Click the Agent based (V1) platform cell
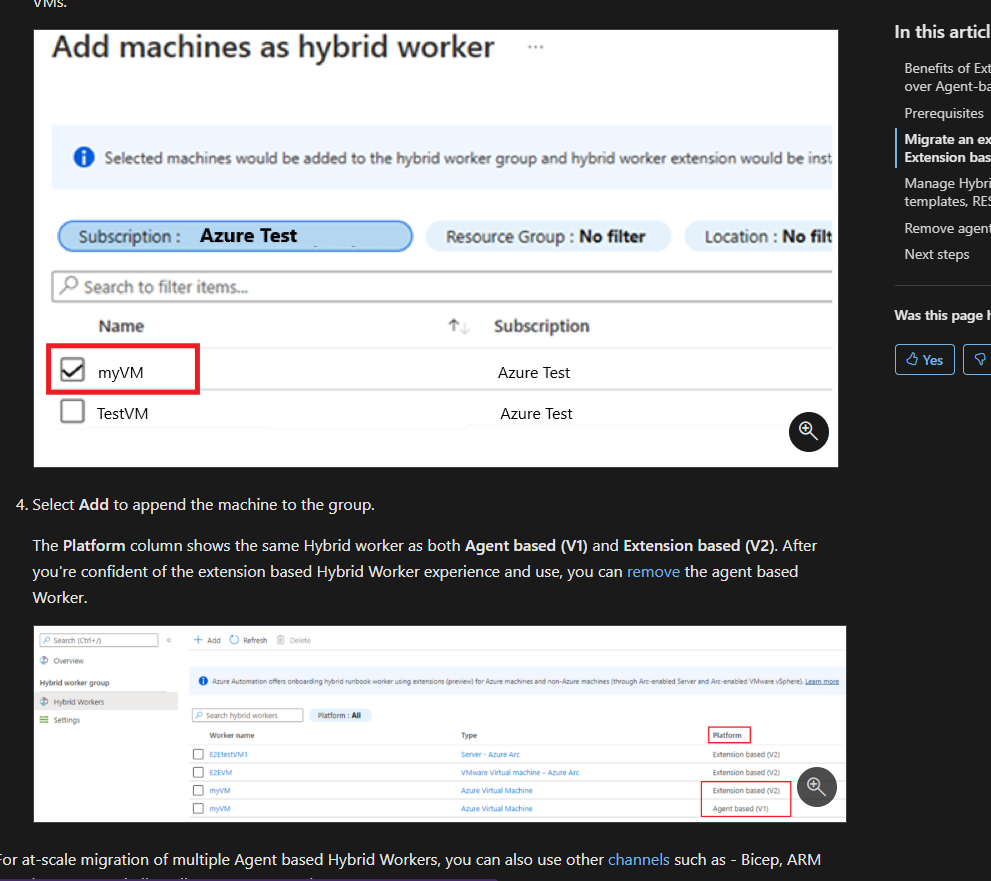The height and width of the screenshot is (881, 991). click(x=741, y=808)
